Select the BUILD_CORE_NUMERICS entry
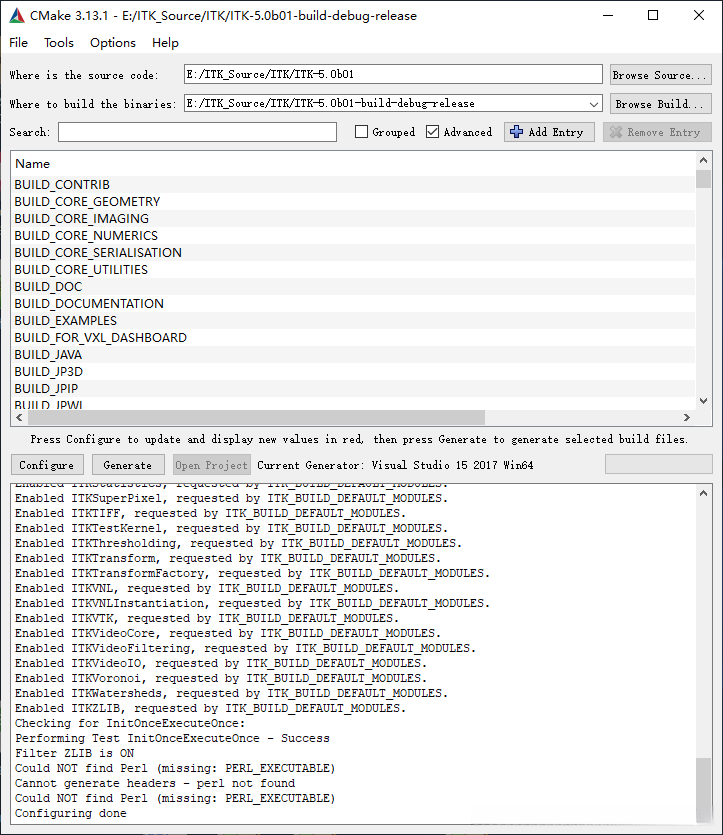 [354, 236]
